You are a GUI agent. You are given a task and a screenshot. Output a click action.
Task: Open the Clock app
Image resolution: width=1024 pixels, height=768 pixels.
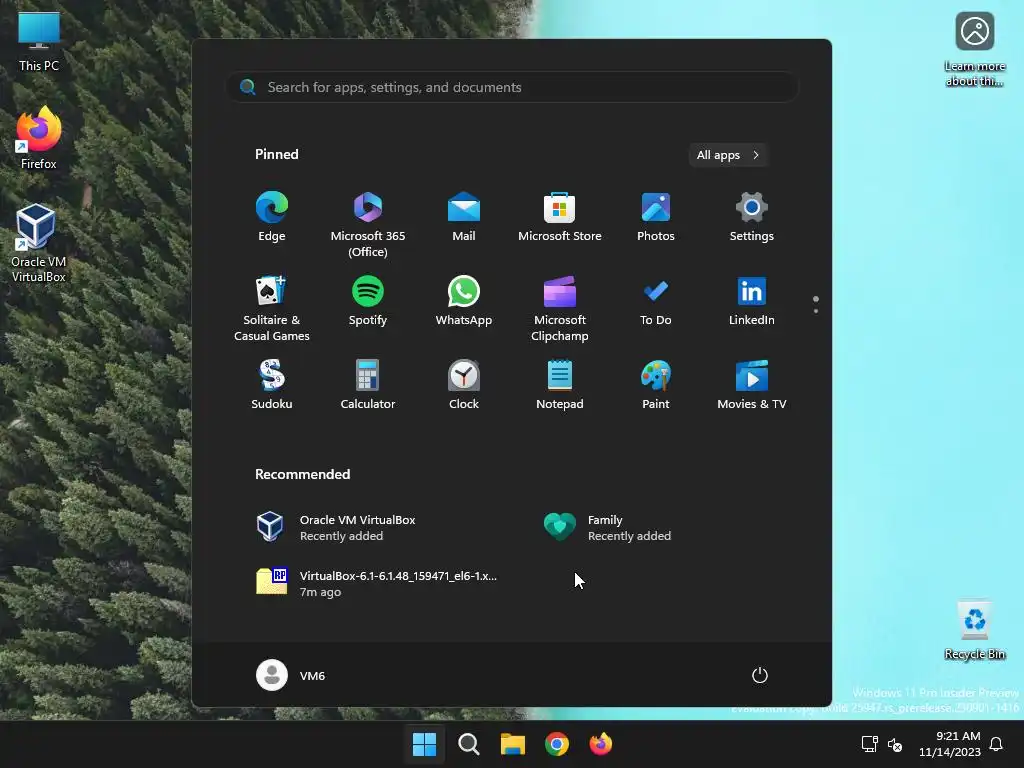click(464, 385)
